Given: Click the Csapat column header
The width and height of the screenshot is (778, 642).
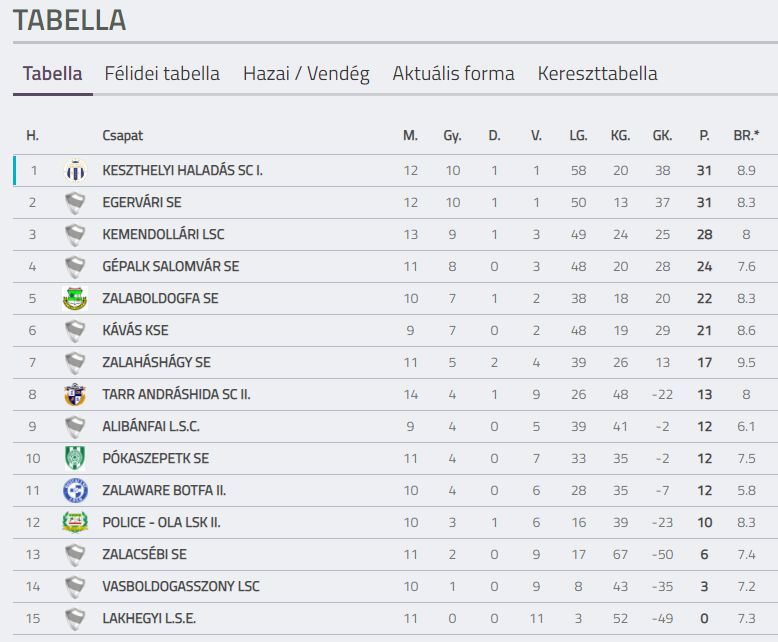Looking at the screenshot, I should tap(123, 135).
